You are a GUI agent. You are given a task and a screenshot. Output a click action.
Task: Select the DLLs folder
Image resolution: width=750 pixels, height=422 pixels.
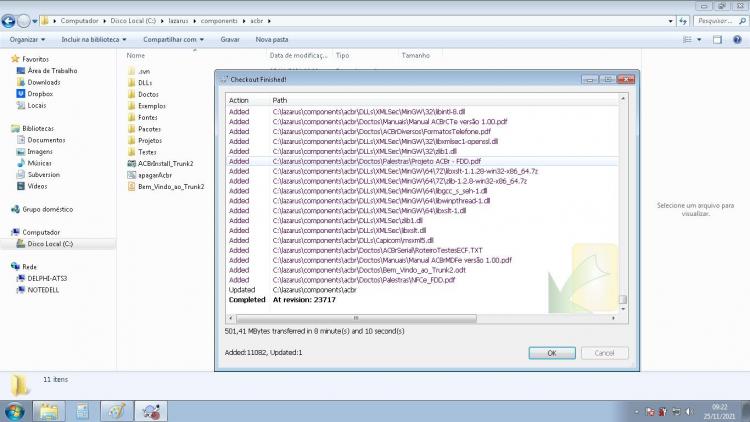tap(140, 83)
